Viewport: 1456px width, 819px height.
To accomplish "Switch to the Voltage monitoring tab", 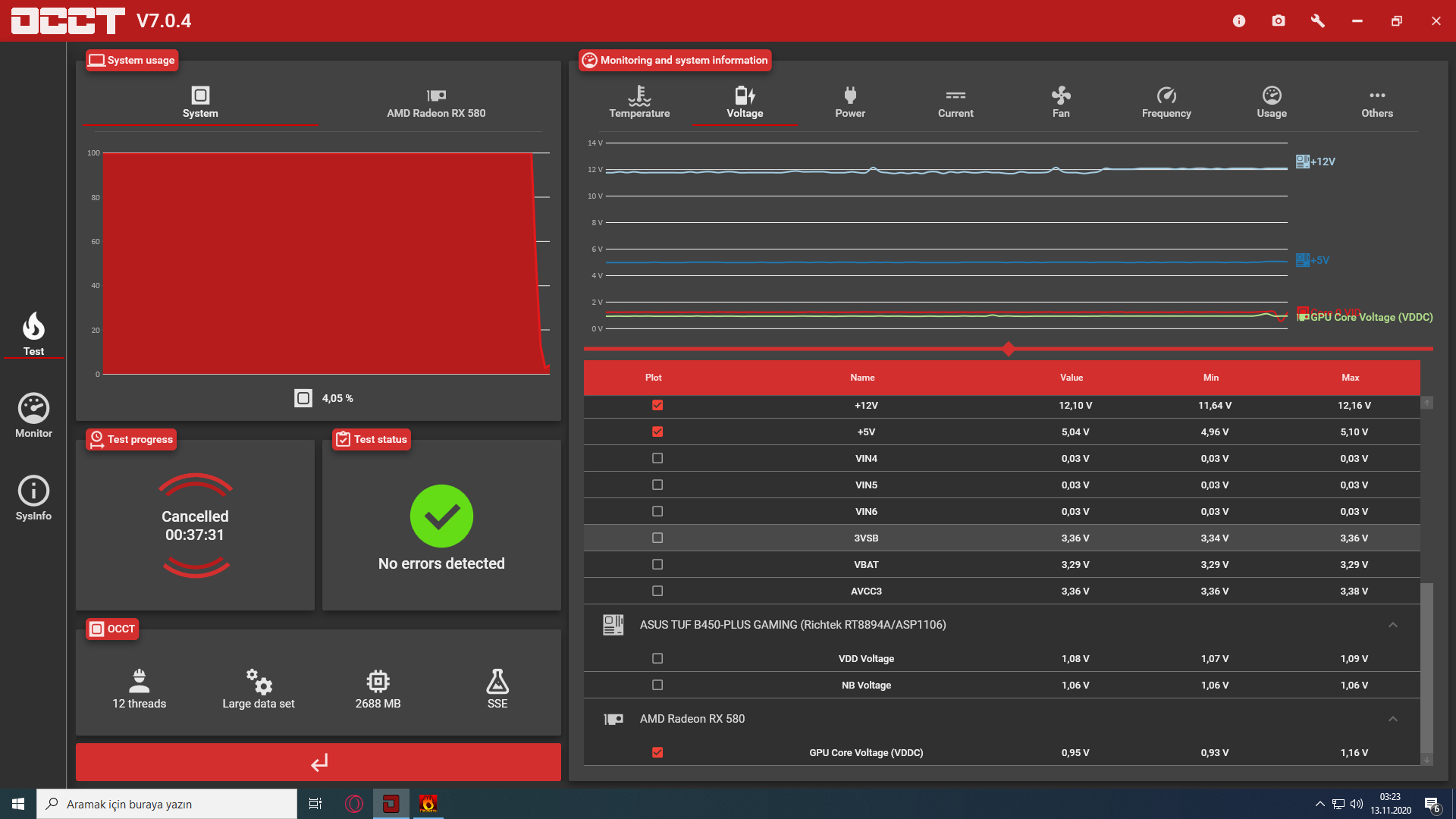I will click(x=745, y=102).
